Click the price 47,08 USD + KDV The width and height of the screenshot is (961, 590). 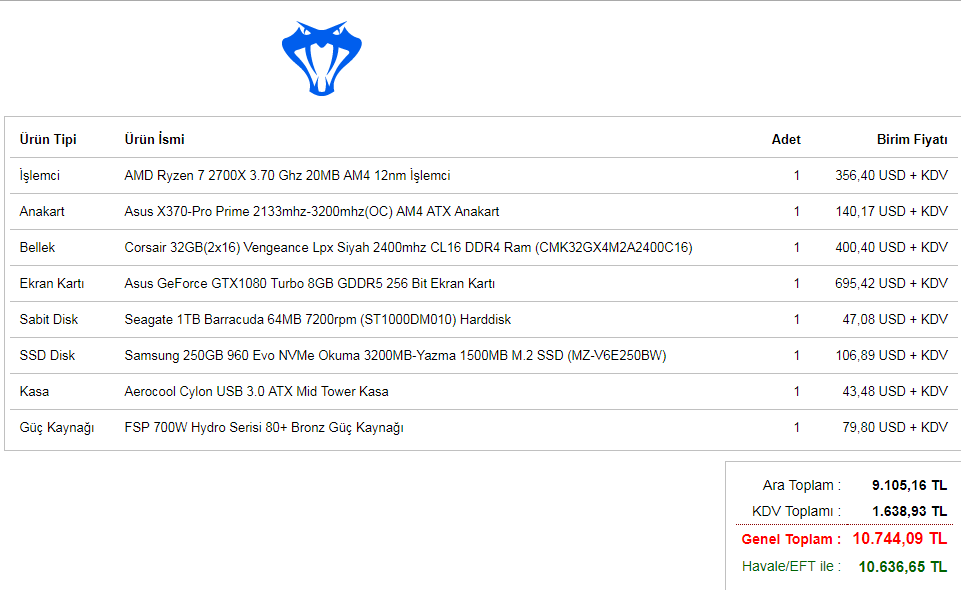click(895, 319)
